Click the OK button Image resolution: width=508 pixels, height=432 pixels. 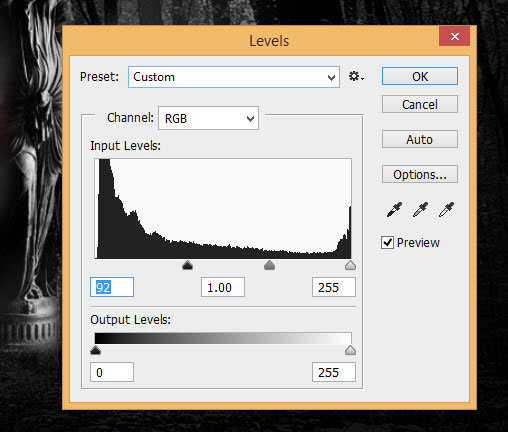[x=420, y=76]
